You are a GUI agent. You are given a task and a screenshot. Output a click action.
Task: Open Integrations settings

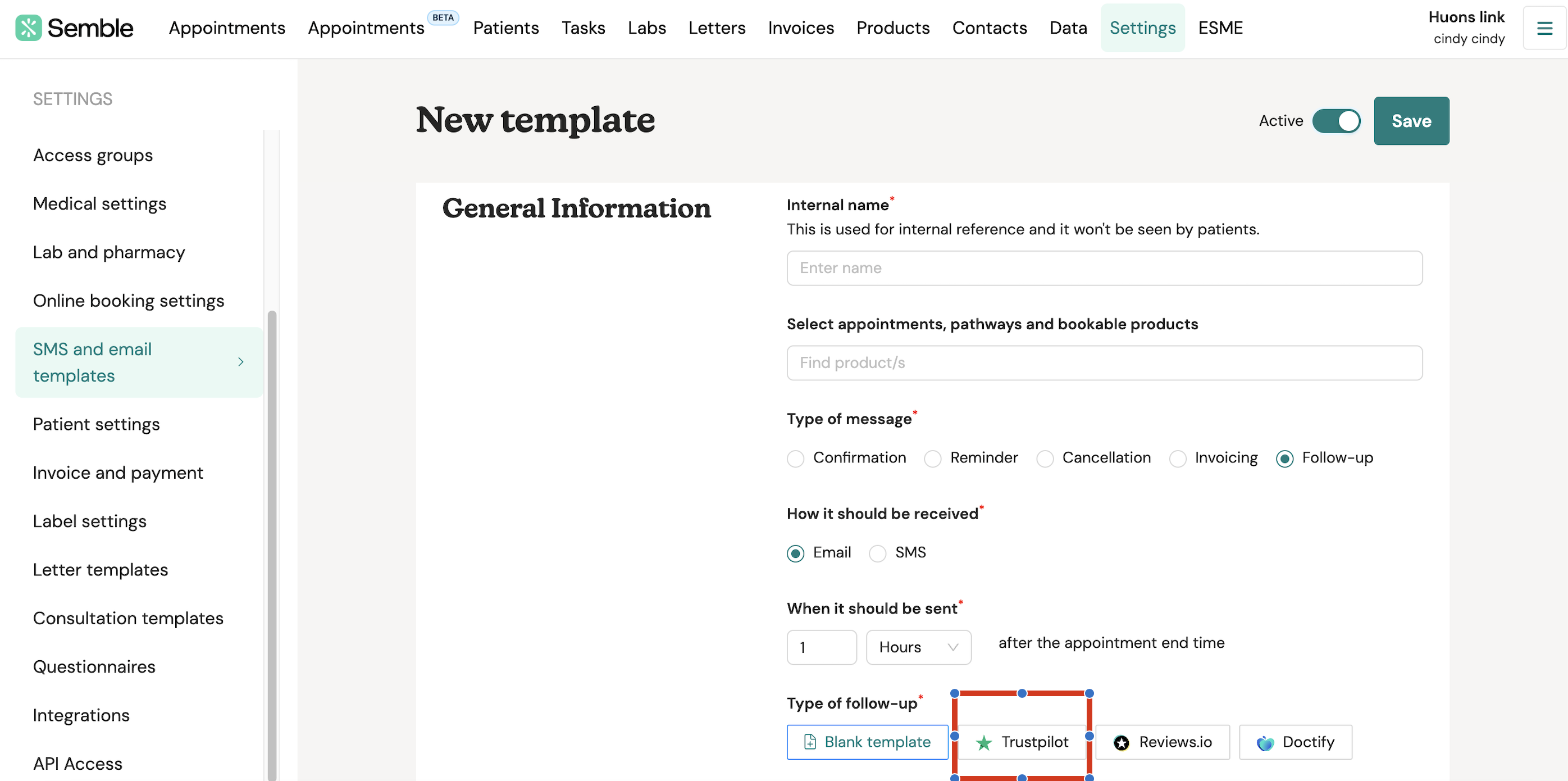pos(81,715)
